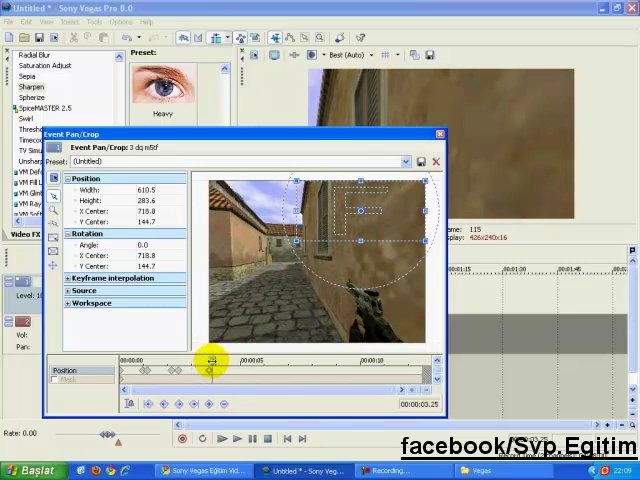Open the grid overlays dropdown arrow in preview
Viewport: 640px width, 480px height.
[398, 55]
